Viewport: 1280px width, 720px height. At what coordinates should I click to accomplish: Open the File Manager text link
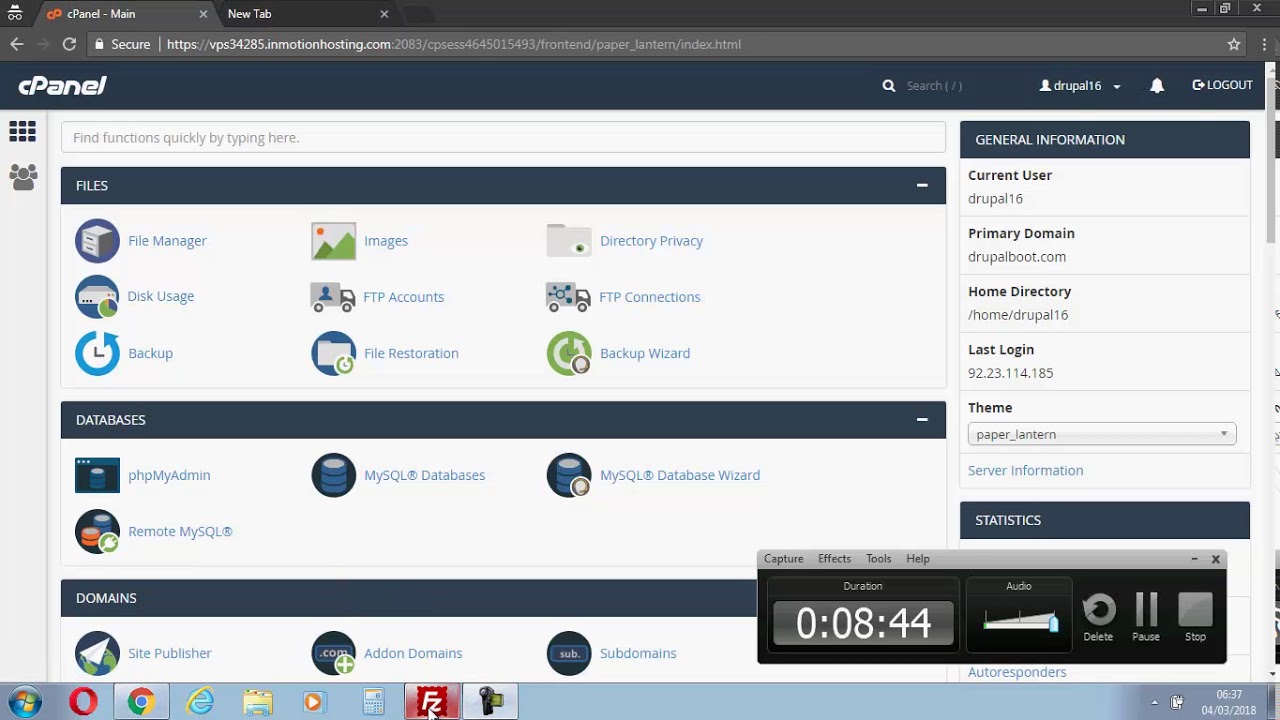point(167,241)
